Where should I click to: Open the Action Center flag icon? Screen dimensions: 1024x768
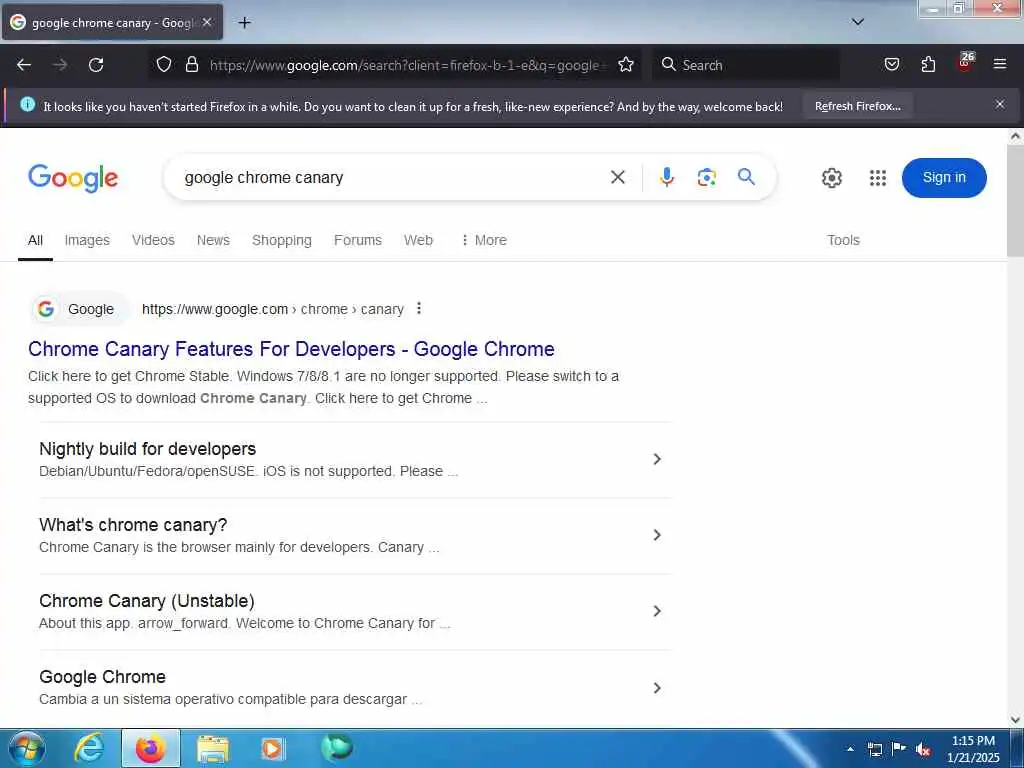899,748
